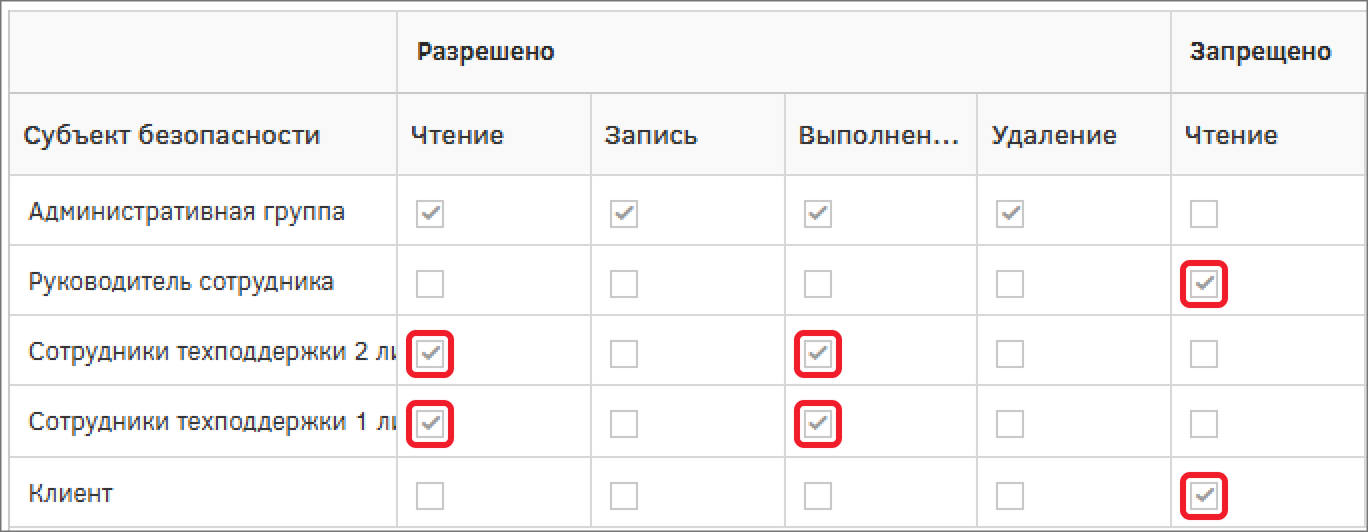Viewport: 1368px width, 532px height.
Task: Enable Запись for техподдержки 2 линии
Action: coord(624,354)
